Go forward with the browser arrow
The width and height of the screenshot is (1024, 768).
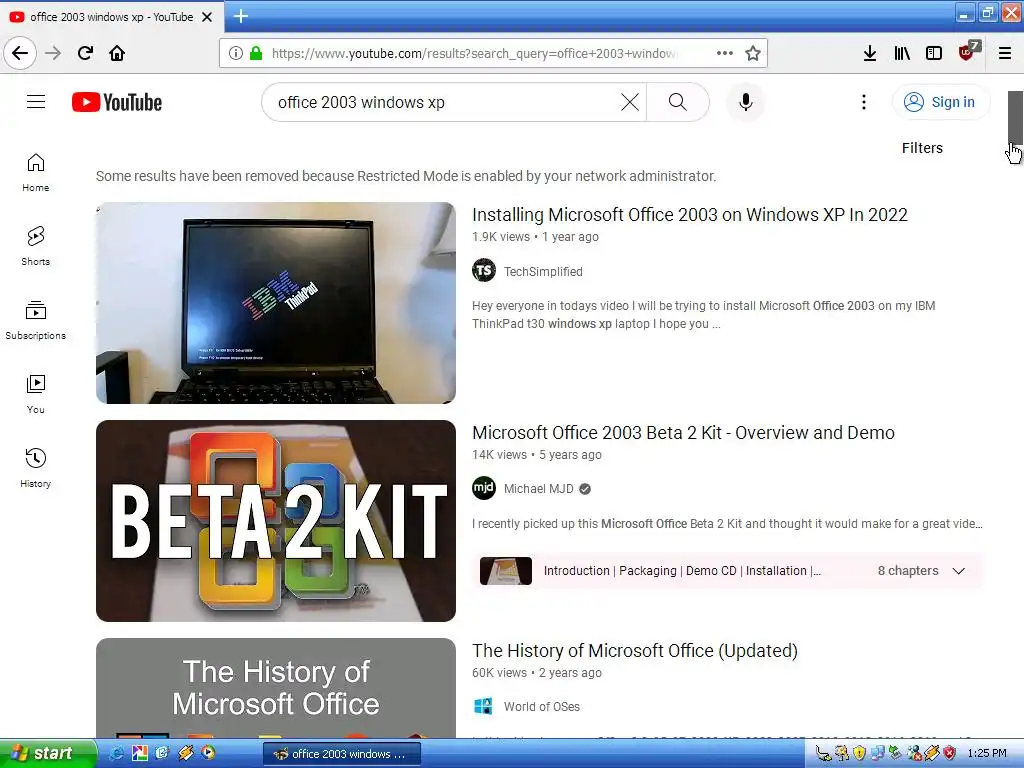pyautogui.click(x=53, y=53)
